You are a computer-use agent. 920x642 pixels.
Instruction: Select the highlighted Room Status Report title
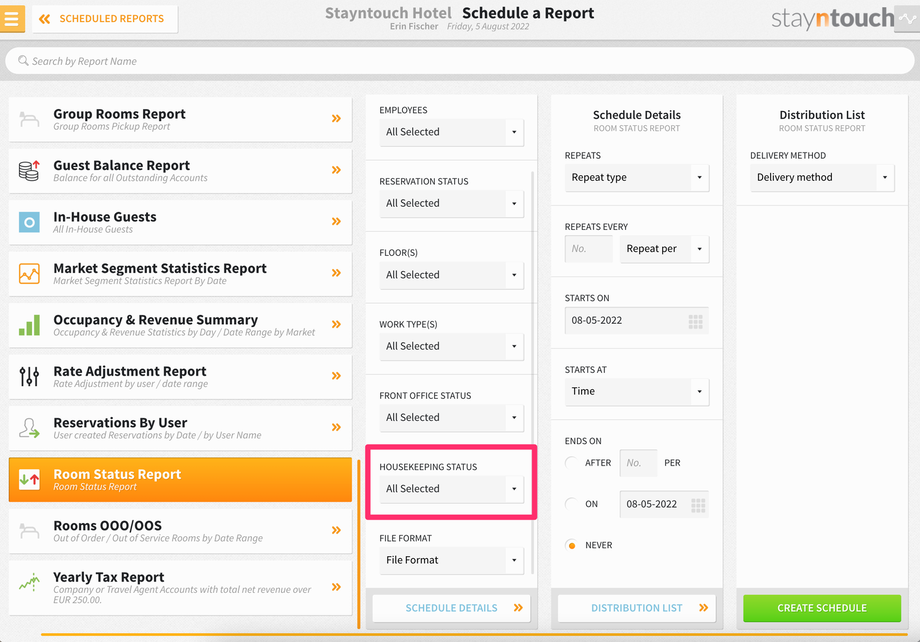click(x=117, y=474)
